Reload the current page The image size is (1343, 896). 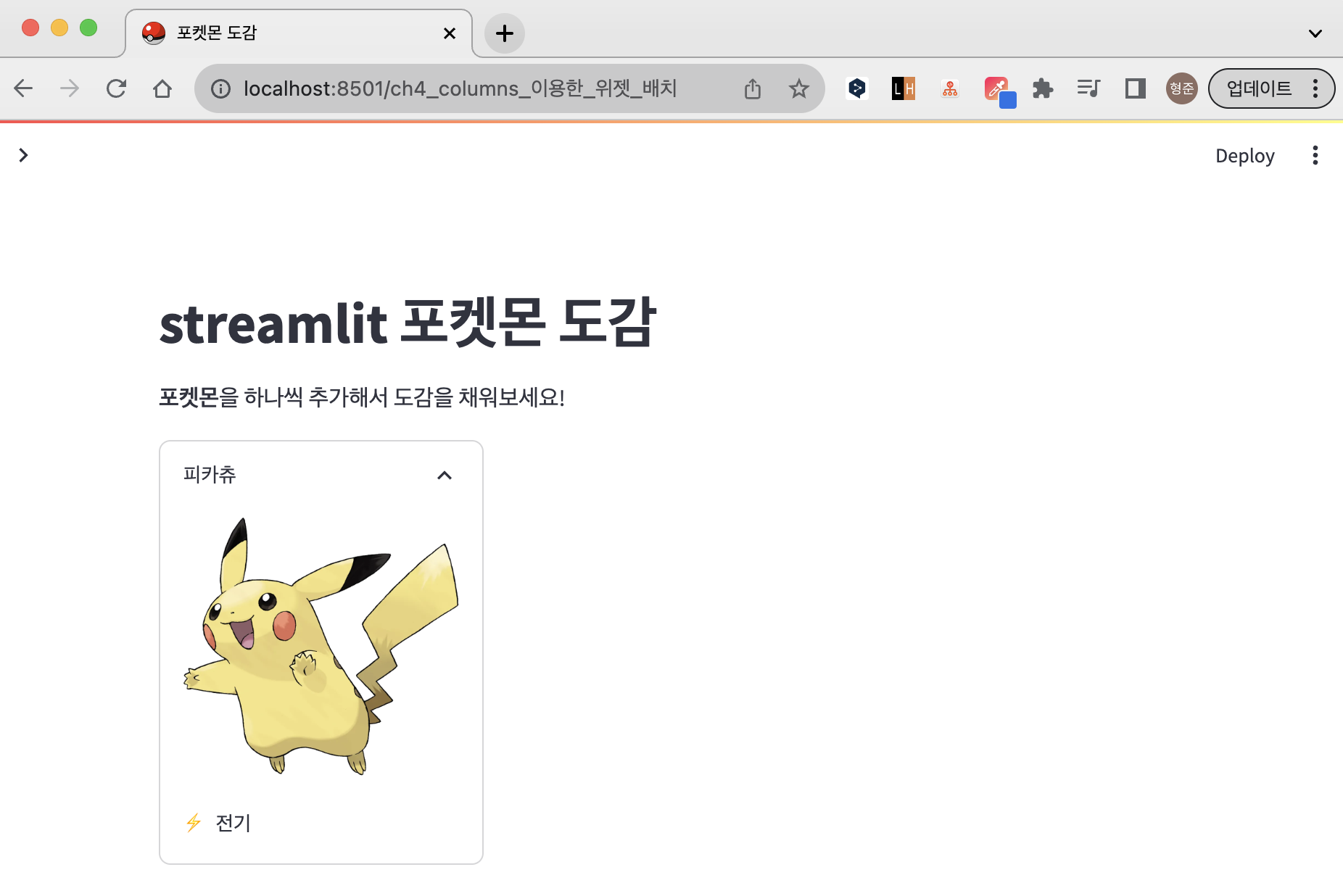pos(116,88)
